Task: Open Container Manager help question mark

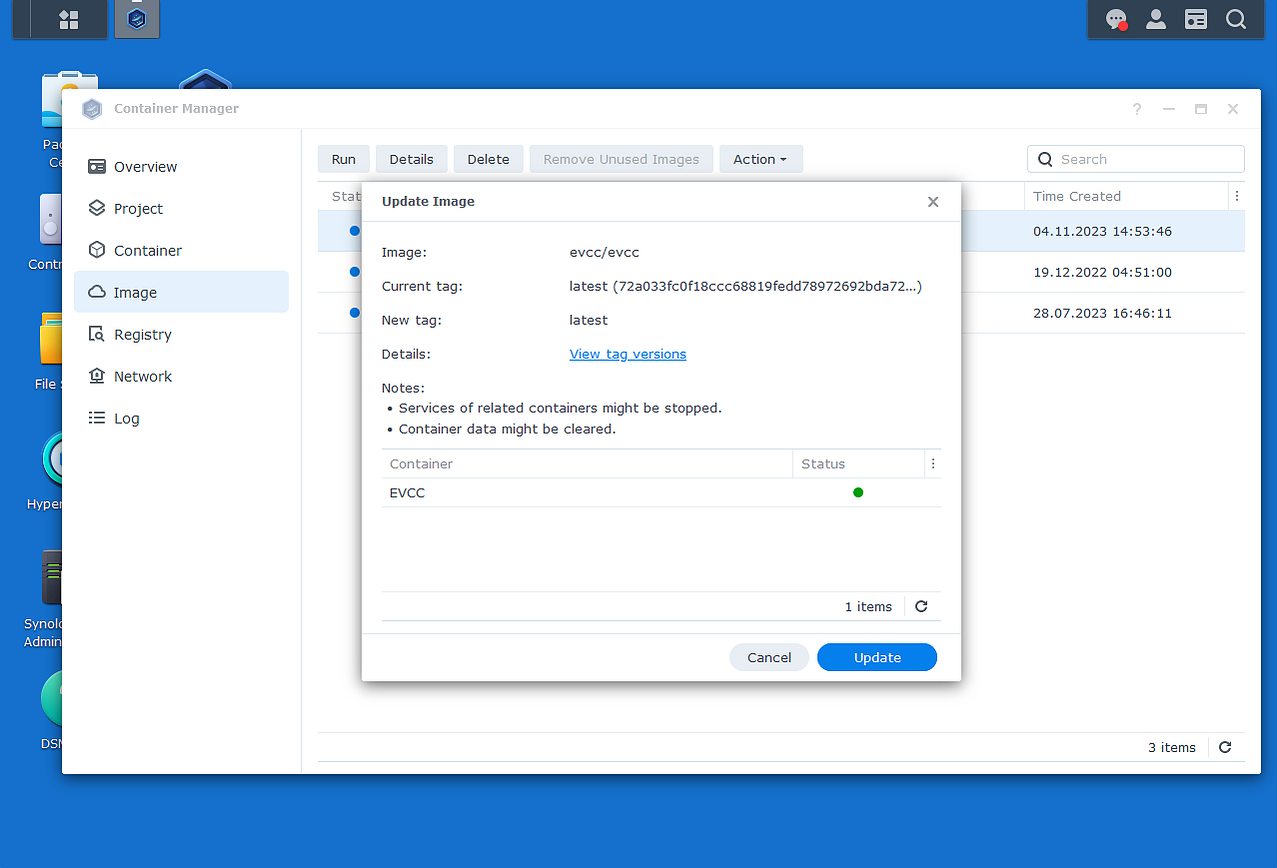Action: (x=1137, y=109)
